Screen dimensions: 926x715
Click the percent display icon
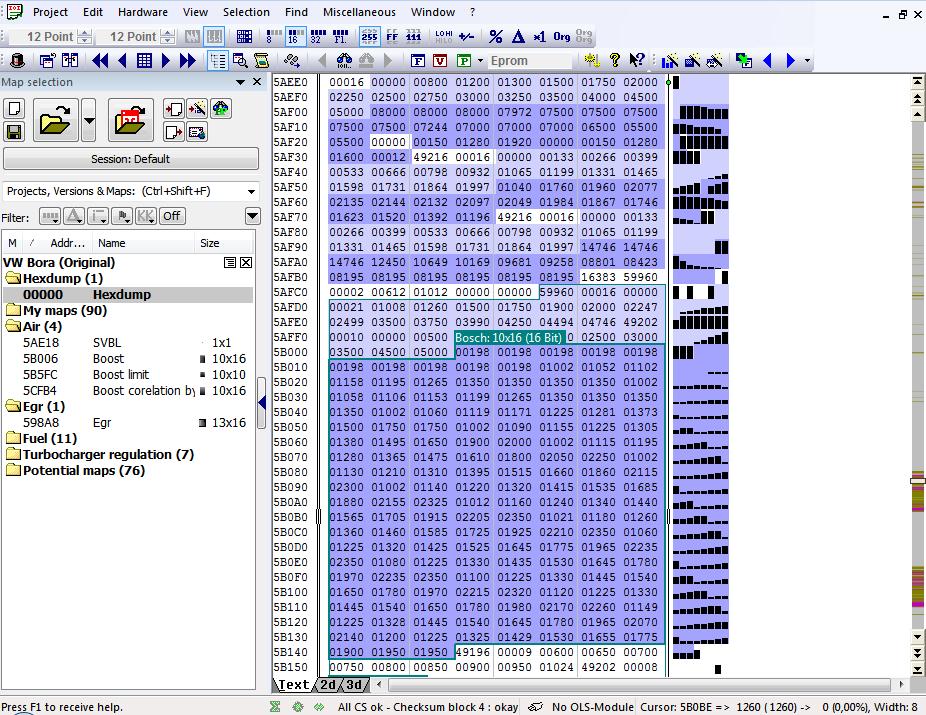(495, 37)
